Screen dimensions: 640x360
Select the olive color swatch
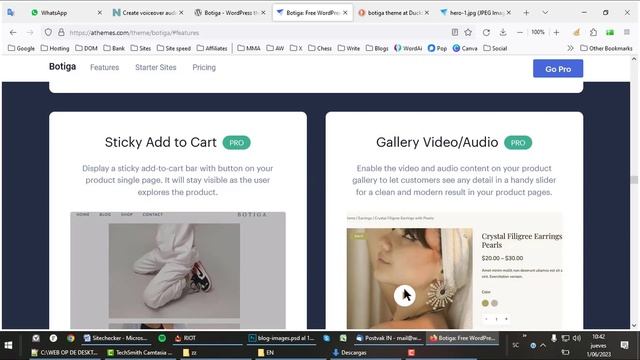(x=485, y=303)
